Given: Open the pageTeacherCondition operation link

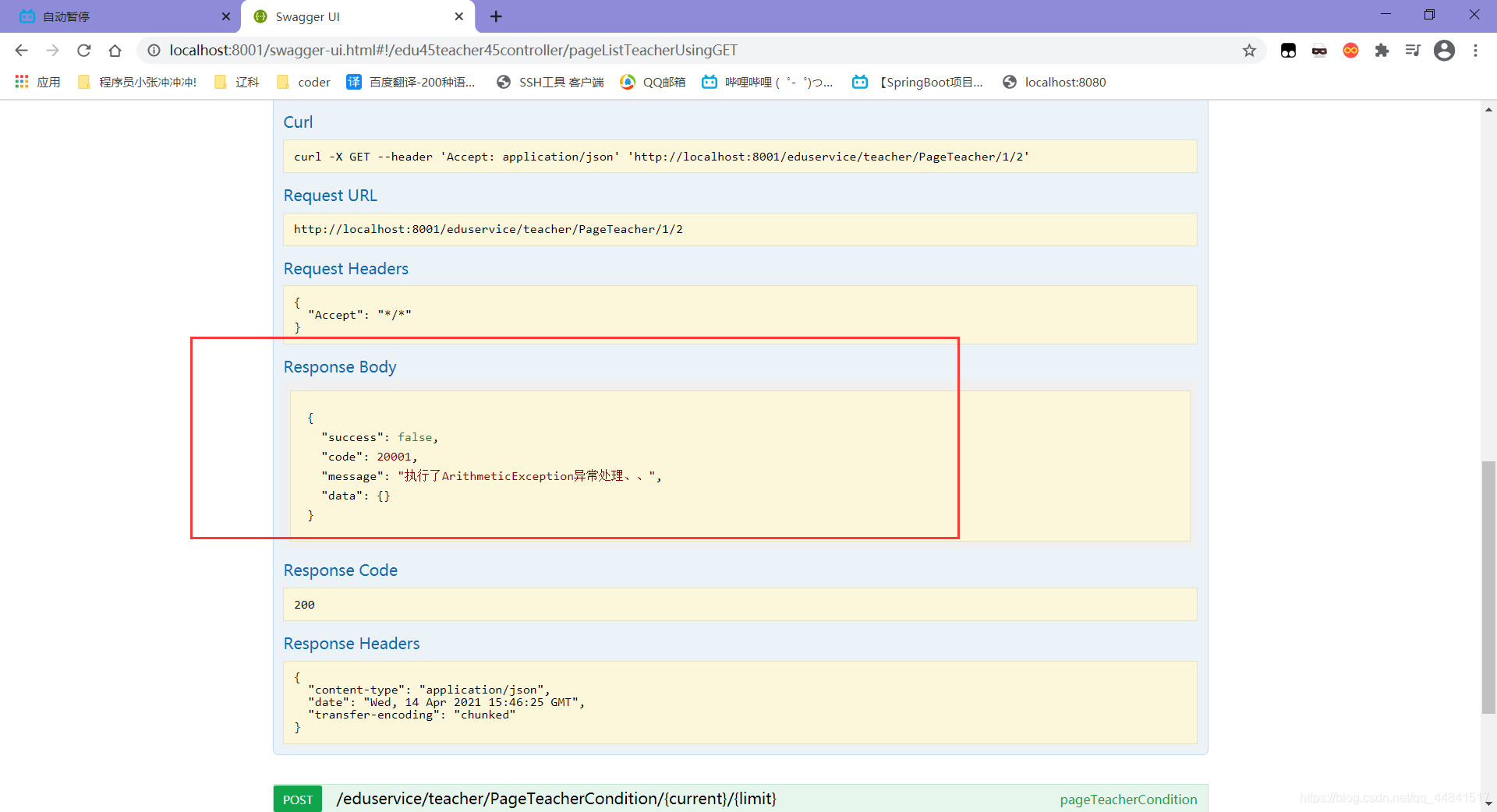Looking at the screenshot, I should pos(1128,800).
